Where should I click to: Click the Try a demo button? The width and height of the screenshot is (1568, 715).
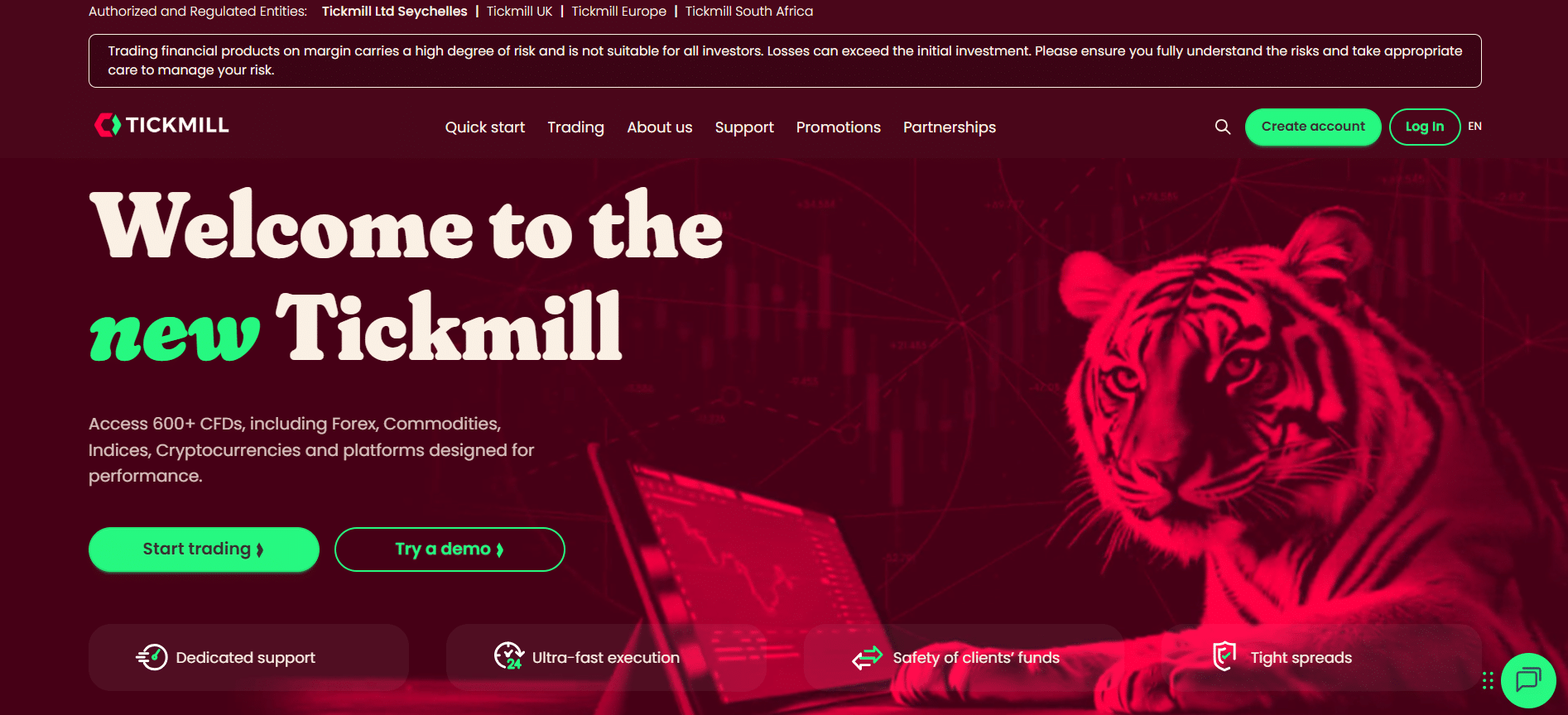450,549
